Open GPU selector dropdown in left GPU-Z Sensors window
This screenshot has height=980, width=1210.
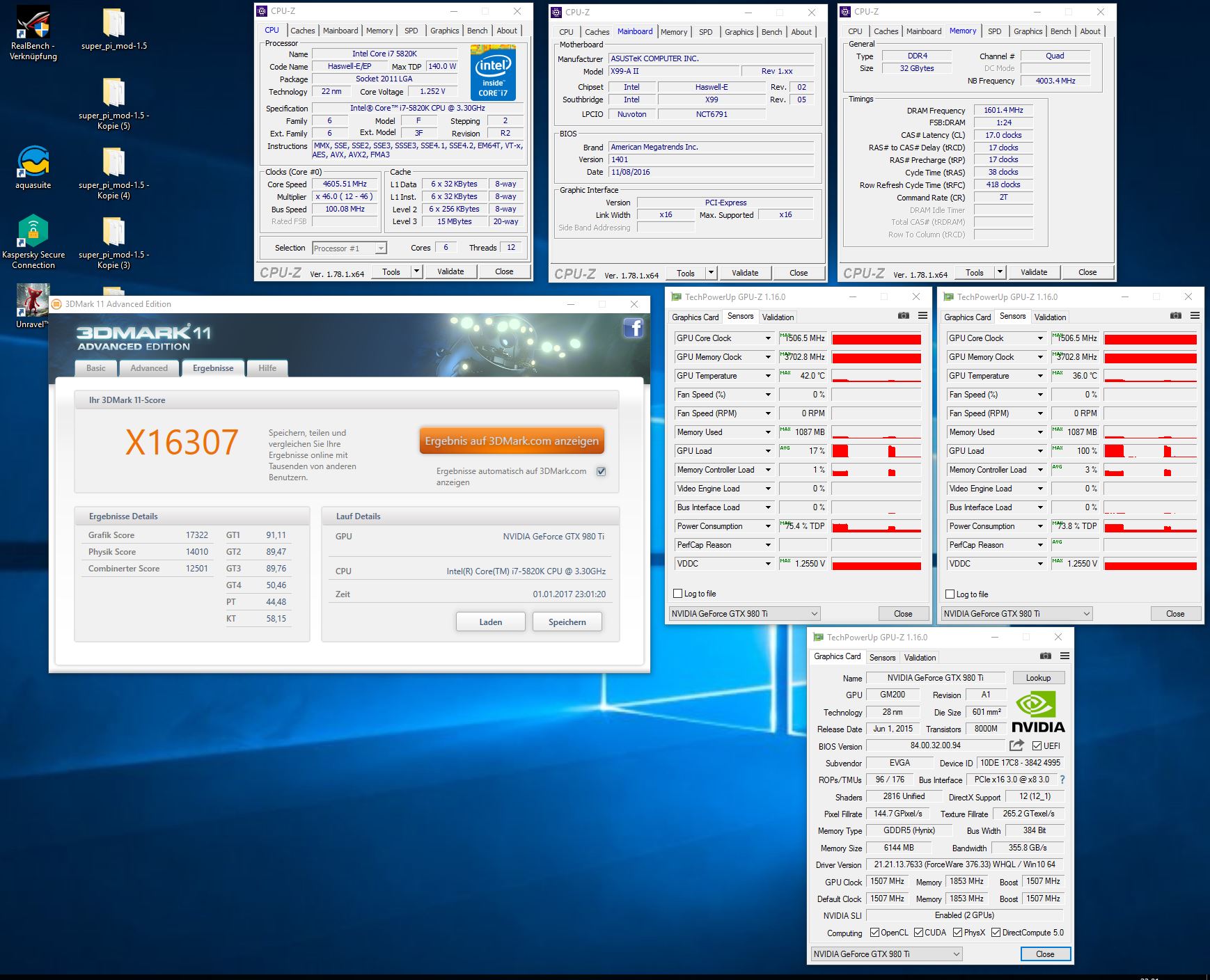point(744,613)
